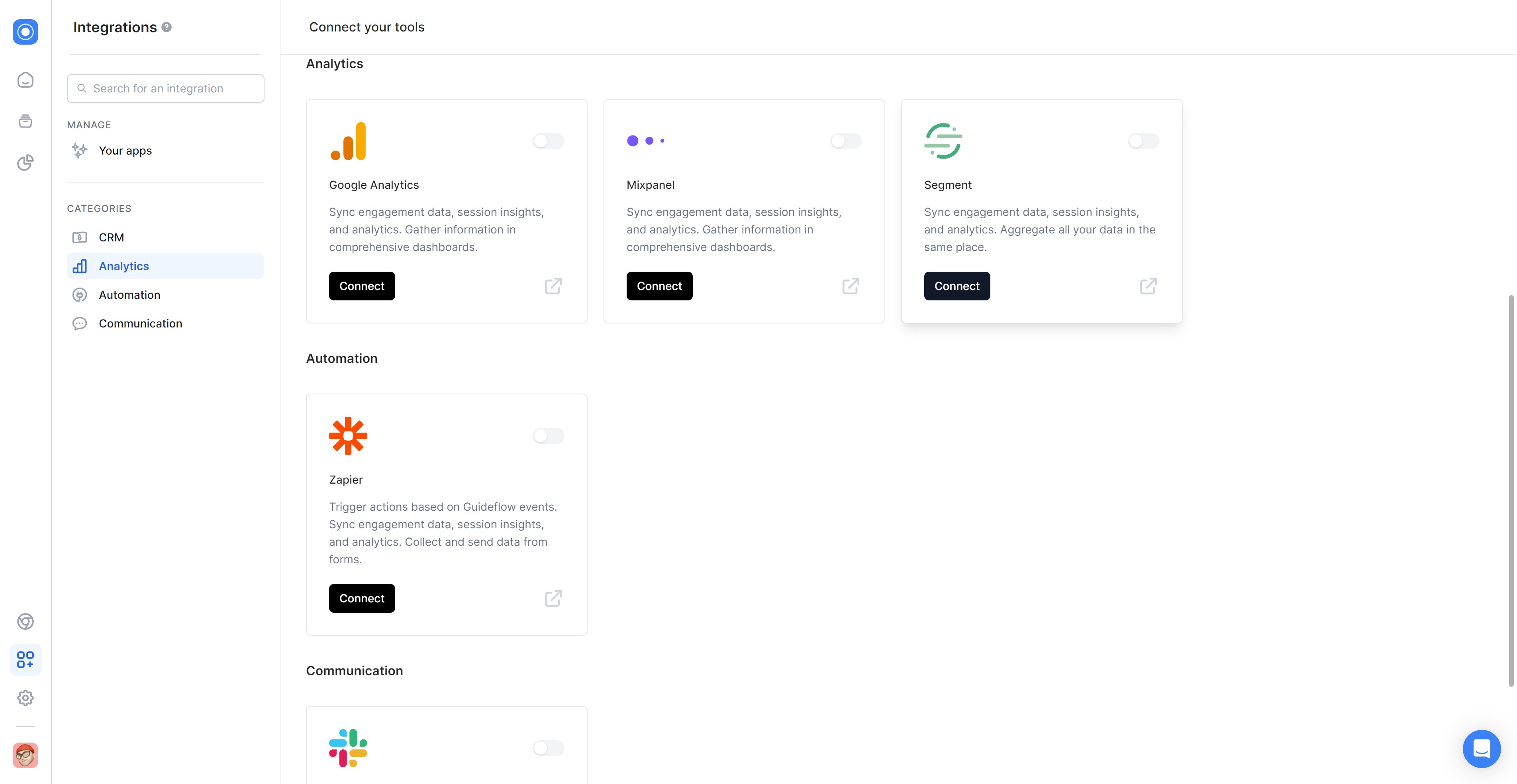
Task: Click Connect on the Zapier card
Action: click(x=362, y=598)
